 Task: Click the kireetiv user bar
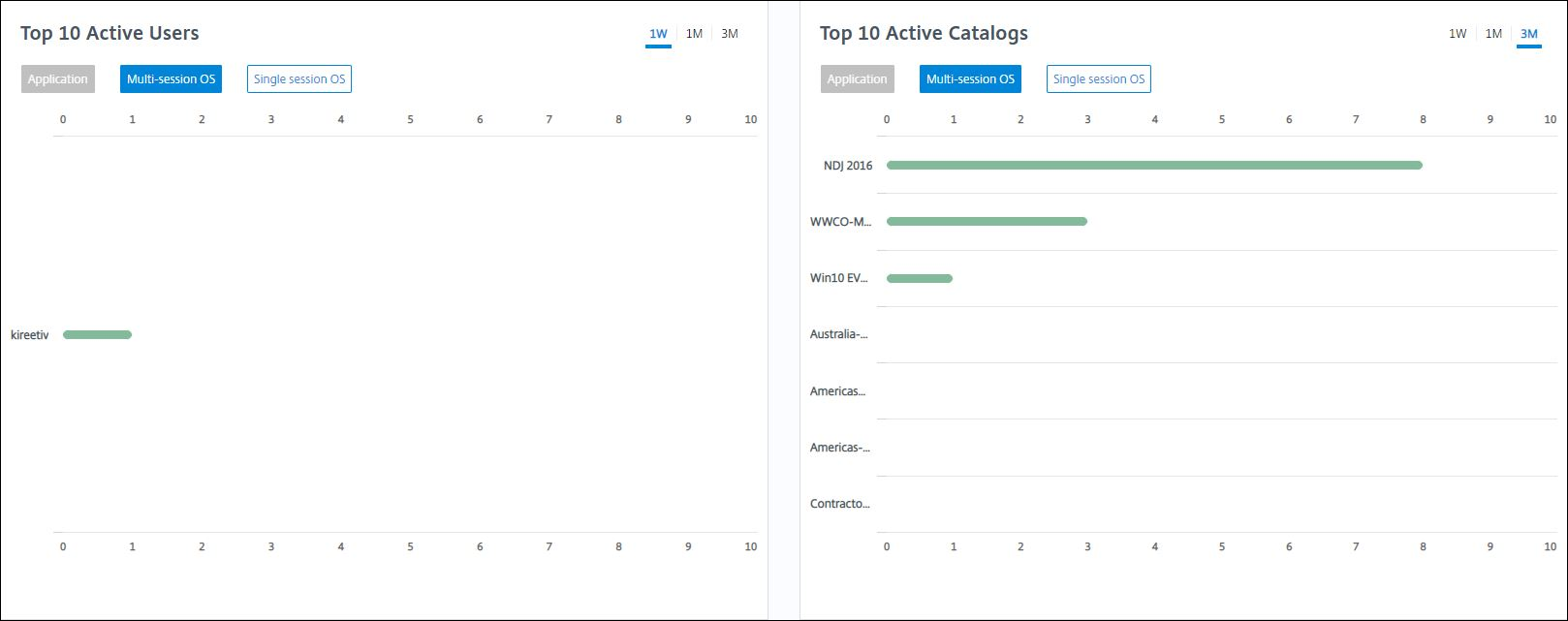pyautogui.click(x=97, y=335)
